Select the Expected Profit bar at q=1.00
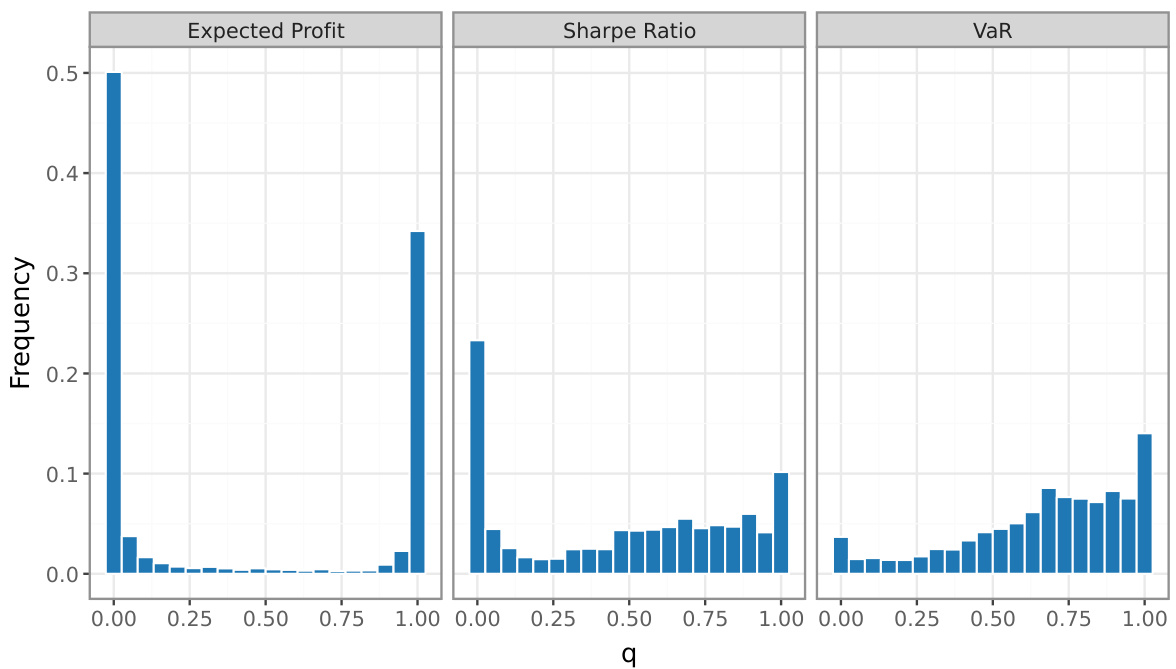Viewport: 1176px width, 669px height. click(x=417, y=402)
